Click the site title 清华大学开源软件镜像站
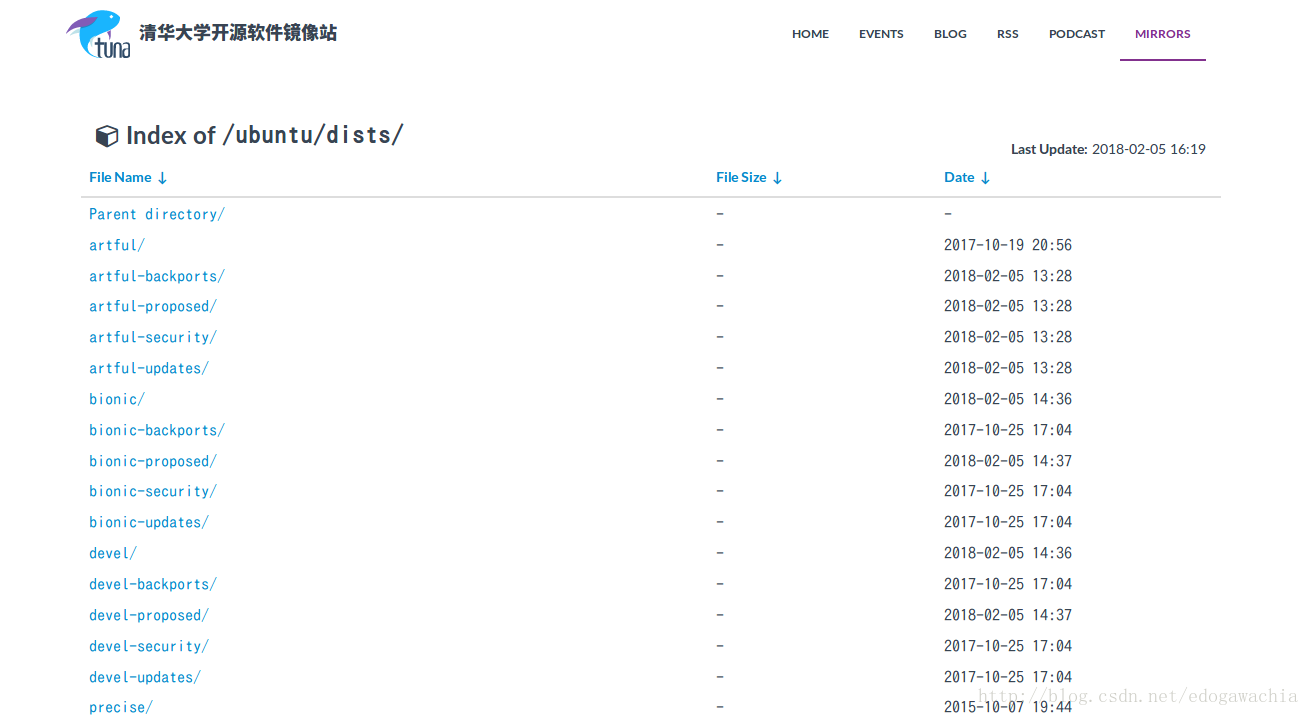 (x=238, y=33)
